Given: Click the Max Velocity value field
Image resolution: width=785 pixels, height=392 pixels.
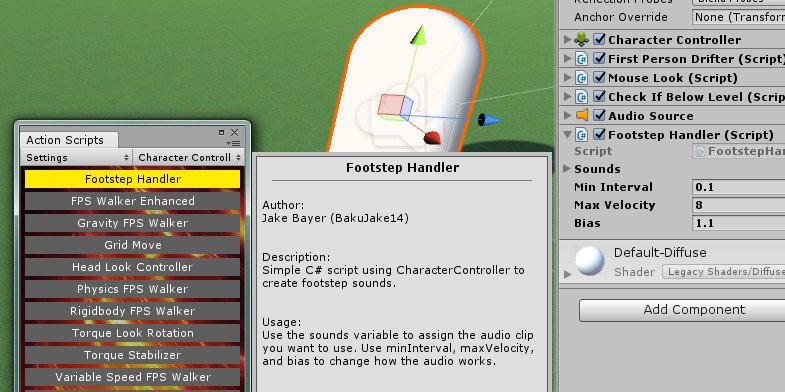Looking at the screenshot, I should 739,205.
